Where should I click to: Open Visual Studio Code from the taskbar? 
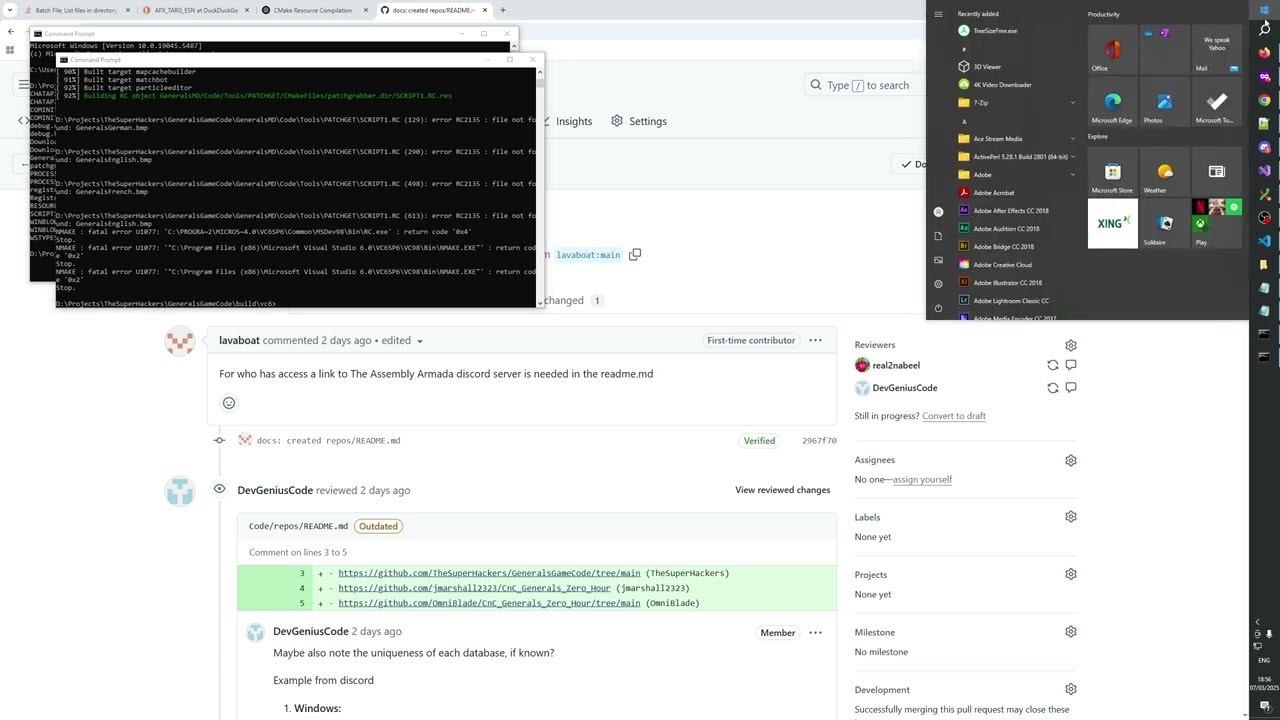click(1264, 241)
